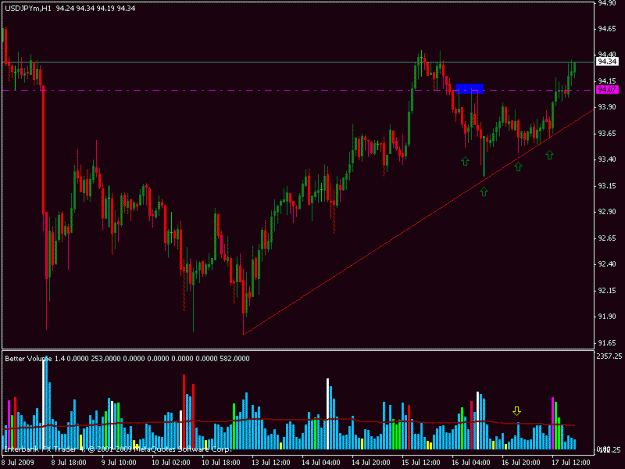The image size is (625, 469).
Task: Click the 92.15 price scale label
Action: (x=607, y=291)
